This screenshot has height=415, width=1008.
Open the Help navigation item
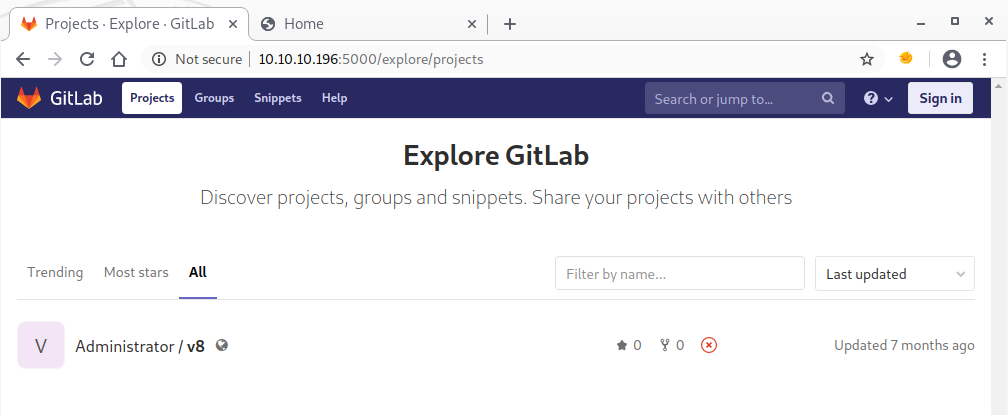click(x=334, y=98)
